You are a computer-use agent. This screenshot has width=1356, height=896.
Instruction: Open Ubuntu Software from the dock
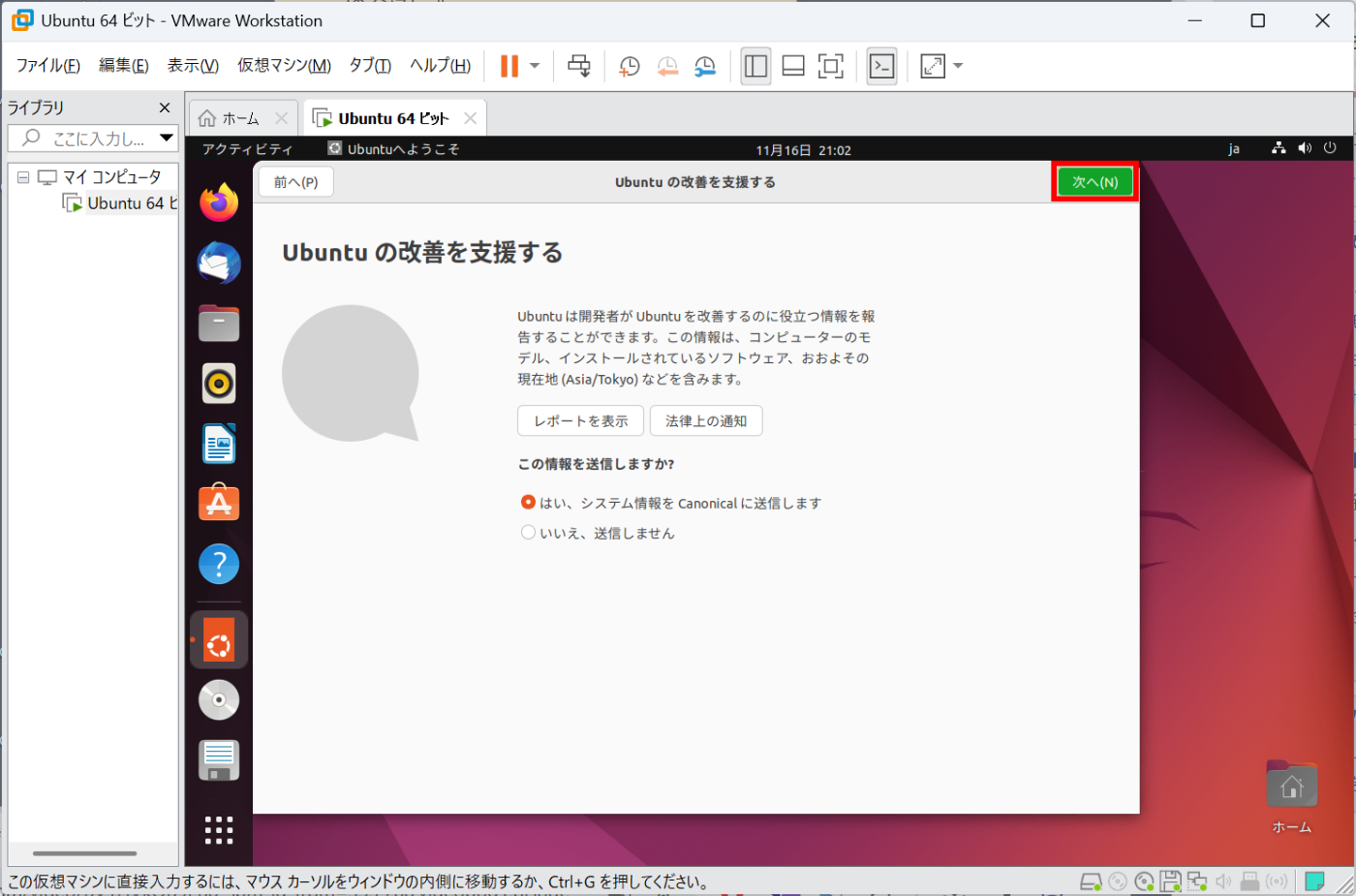point(219,503)
